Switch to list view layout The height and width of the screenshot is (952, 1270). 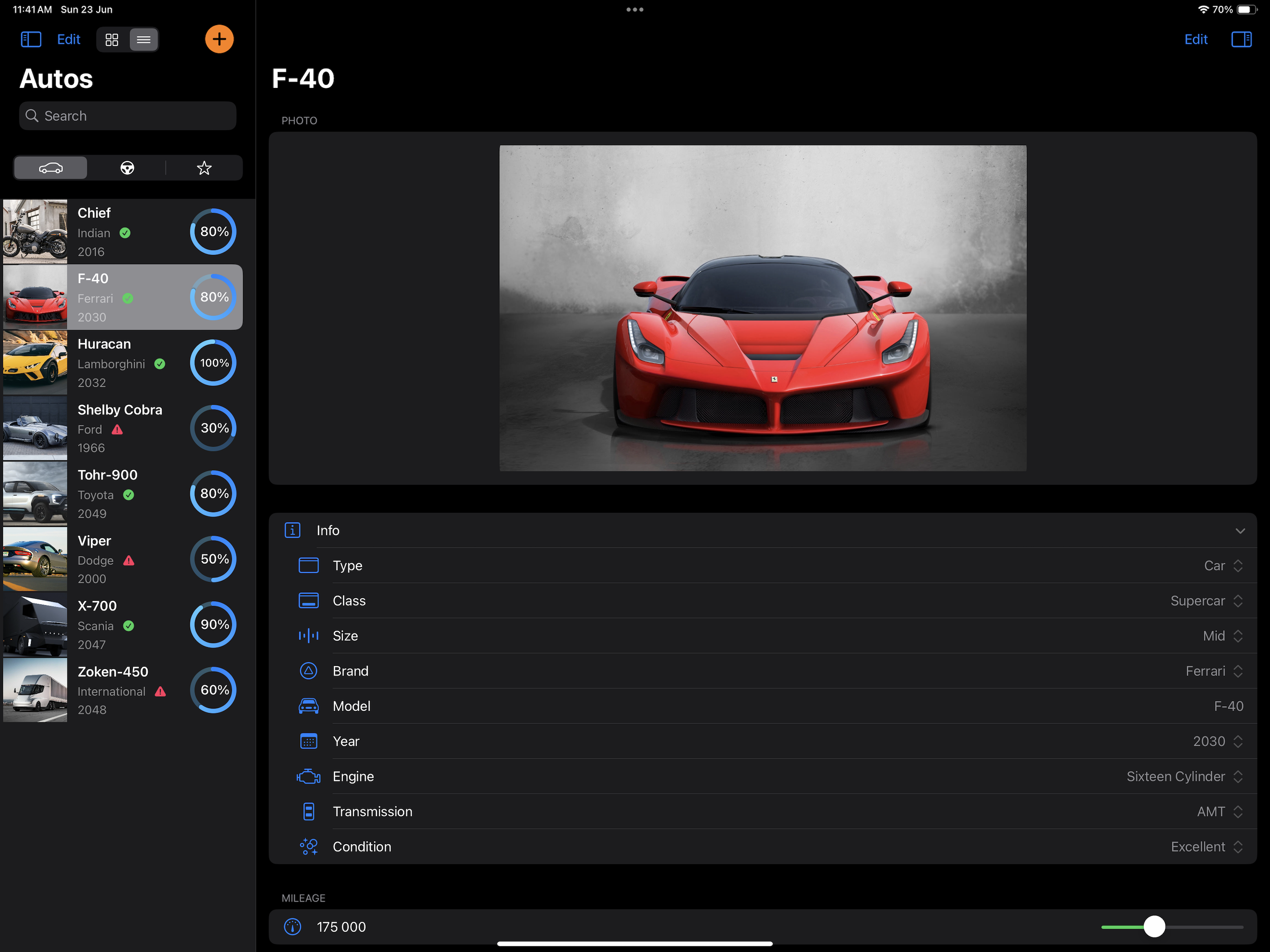[144, 40]
